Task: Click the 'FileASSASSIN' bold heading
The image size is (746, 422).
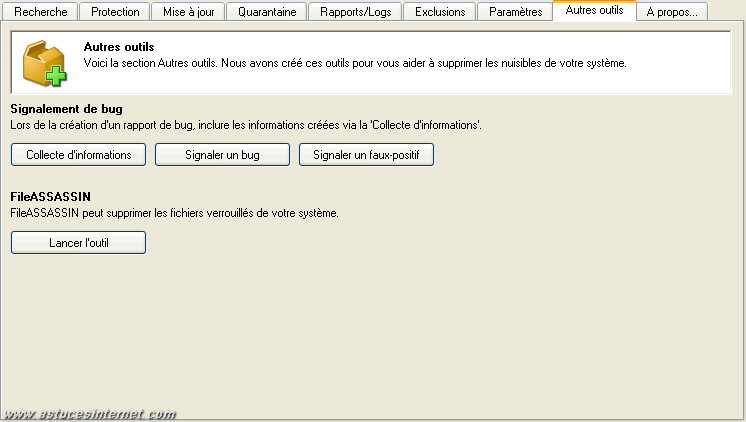Action: [x=50, y=196]
